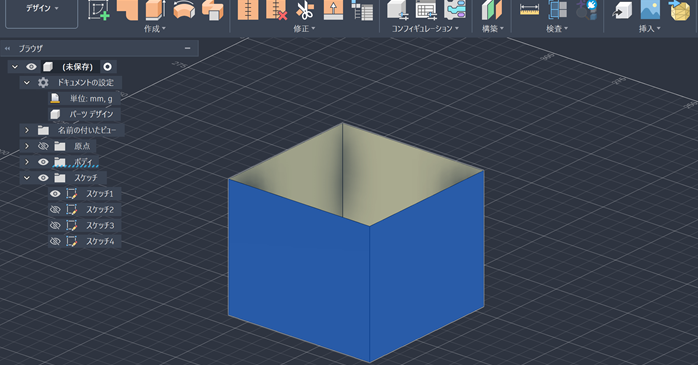Click the Sketch4 sketch icon
Screen dimensions: 698x365
click(x=71, y=241)
